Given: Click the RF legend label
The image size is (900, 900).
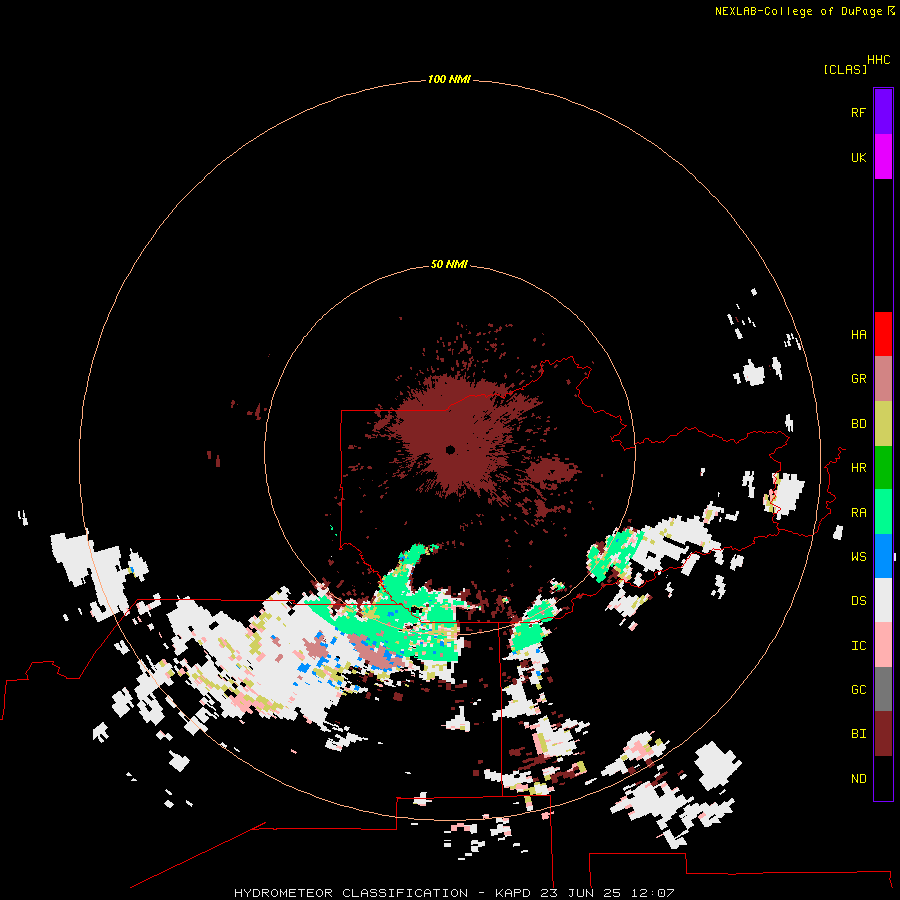Looking at the screenshot, I should [x=859, y=112].
